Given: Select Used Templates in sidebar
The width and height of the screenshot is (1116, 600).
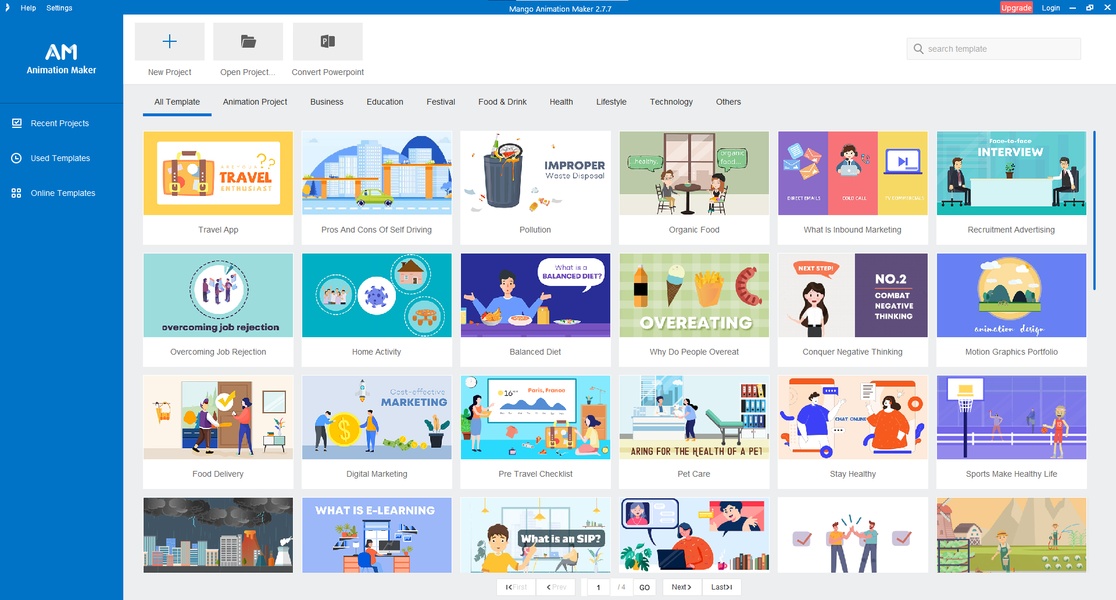Looking at the screenshot, I should (60, 158).
